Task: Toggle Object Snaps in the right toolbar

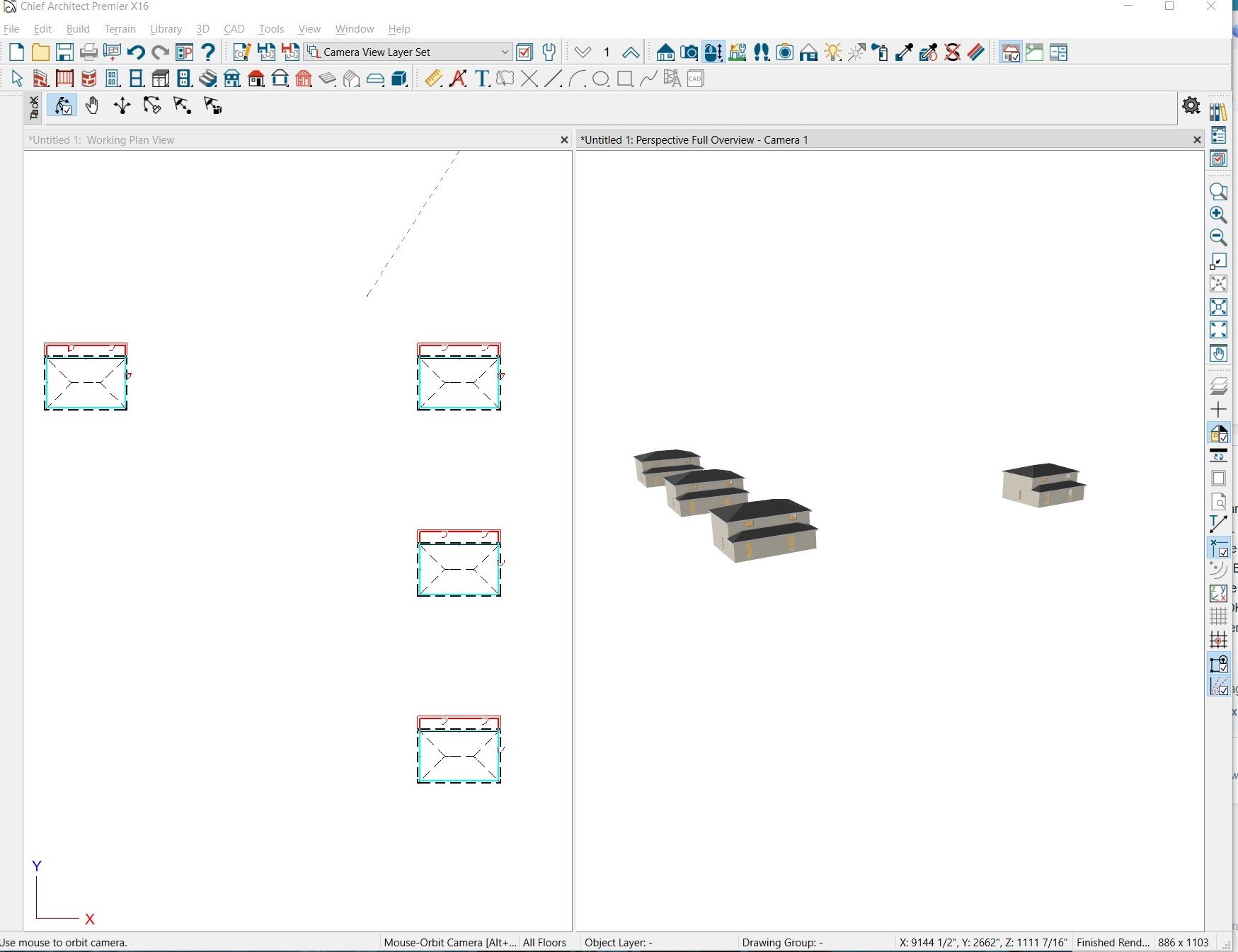Action: [x=1218, y=663]
